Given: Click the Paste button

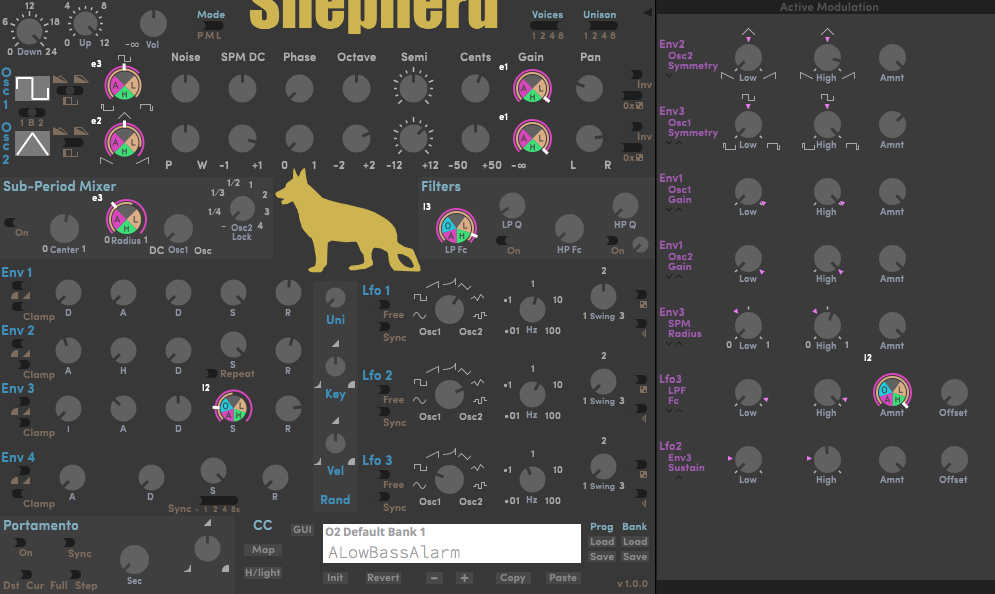Looking at the screenshot, I should tap(563, 578).
